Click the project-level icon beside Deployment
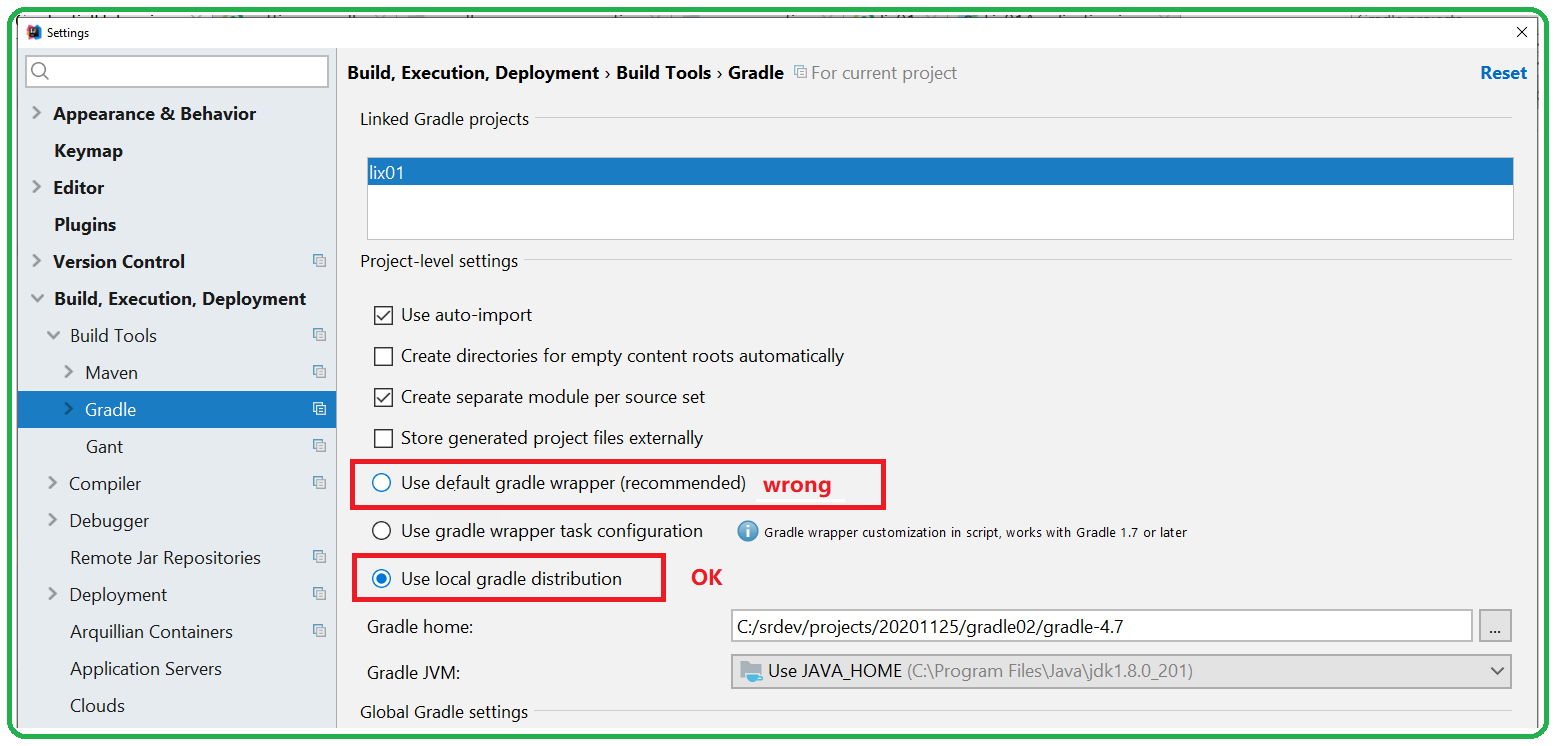 [x=319, y=594]
